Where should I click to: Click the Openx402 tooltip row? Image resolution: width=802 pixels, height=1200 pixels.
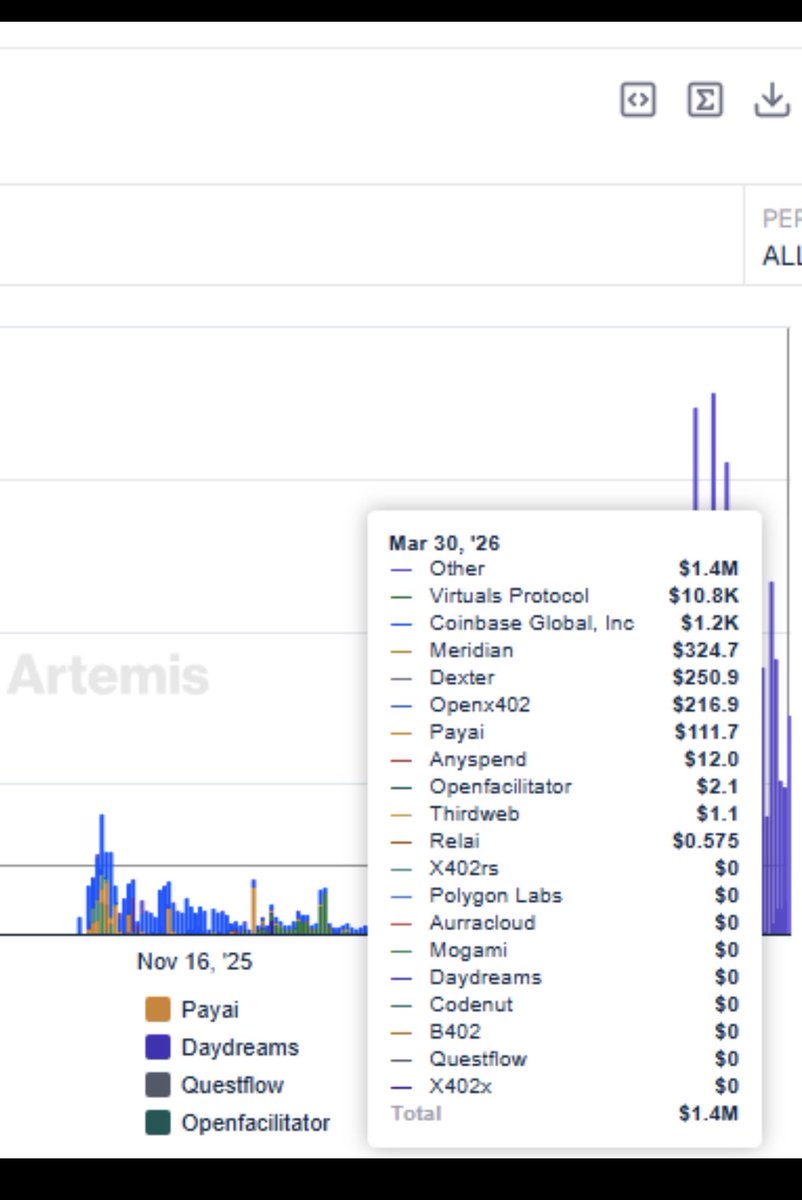564,705
